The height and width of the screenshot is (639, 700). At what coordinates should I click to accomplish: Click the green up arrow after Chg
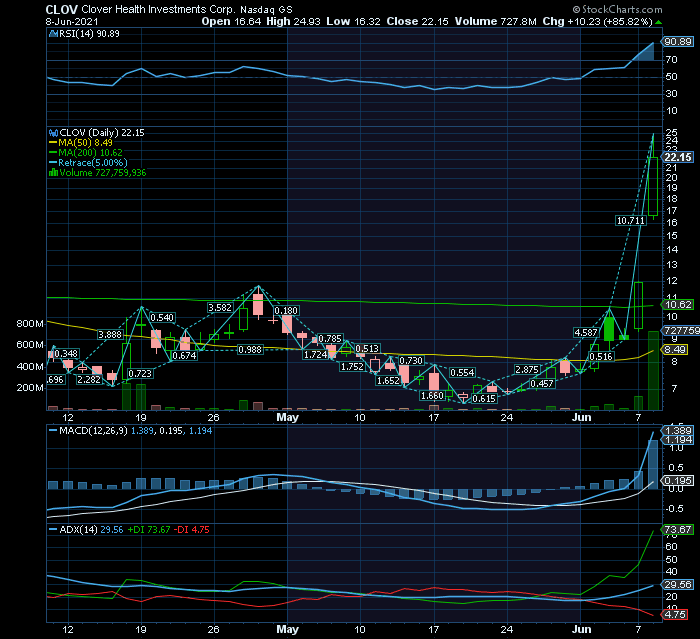click(x=659, y=21)
